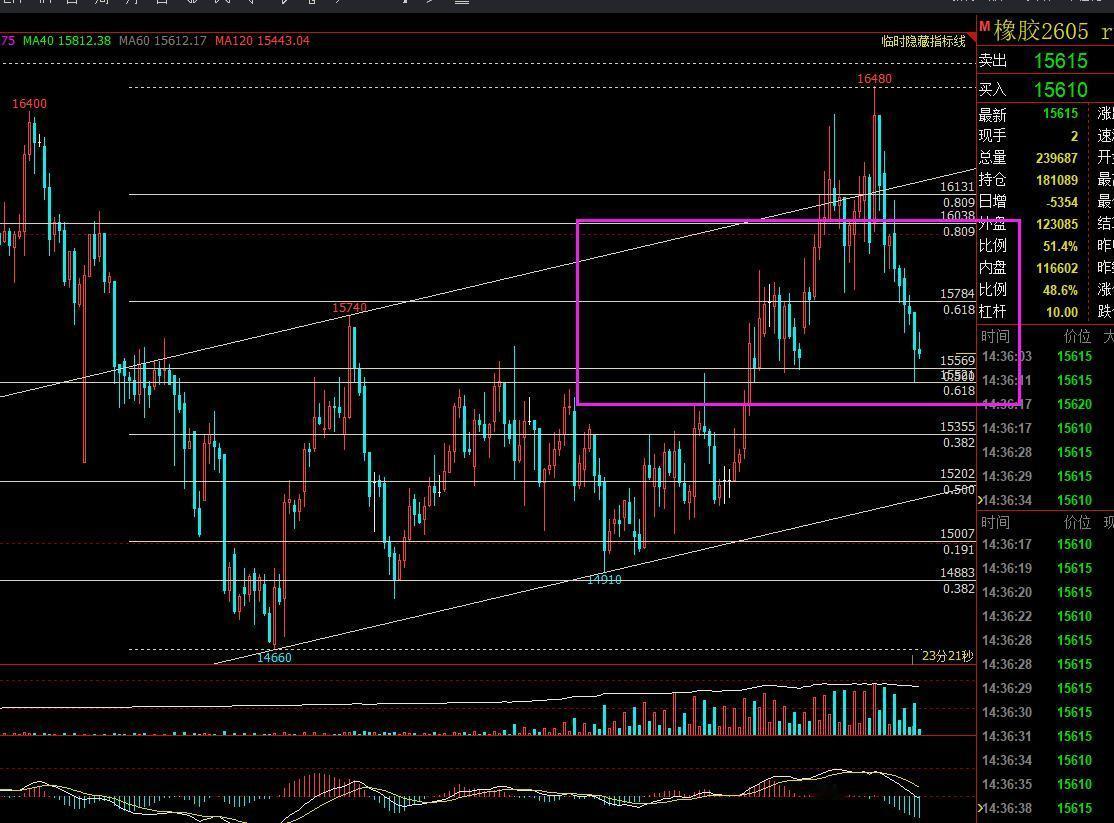The height and width of the screenshot is (823, 1114).
Task: Click the 15007 Fibonacci level label
Action: tap(957, 534)
